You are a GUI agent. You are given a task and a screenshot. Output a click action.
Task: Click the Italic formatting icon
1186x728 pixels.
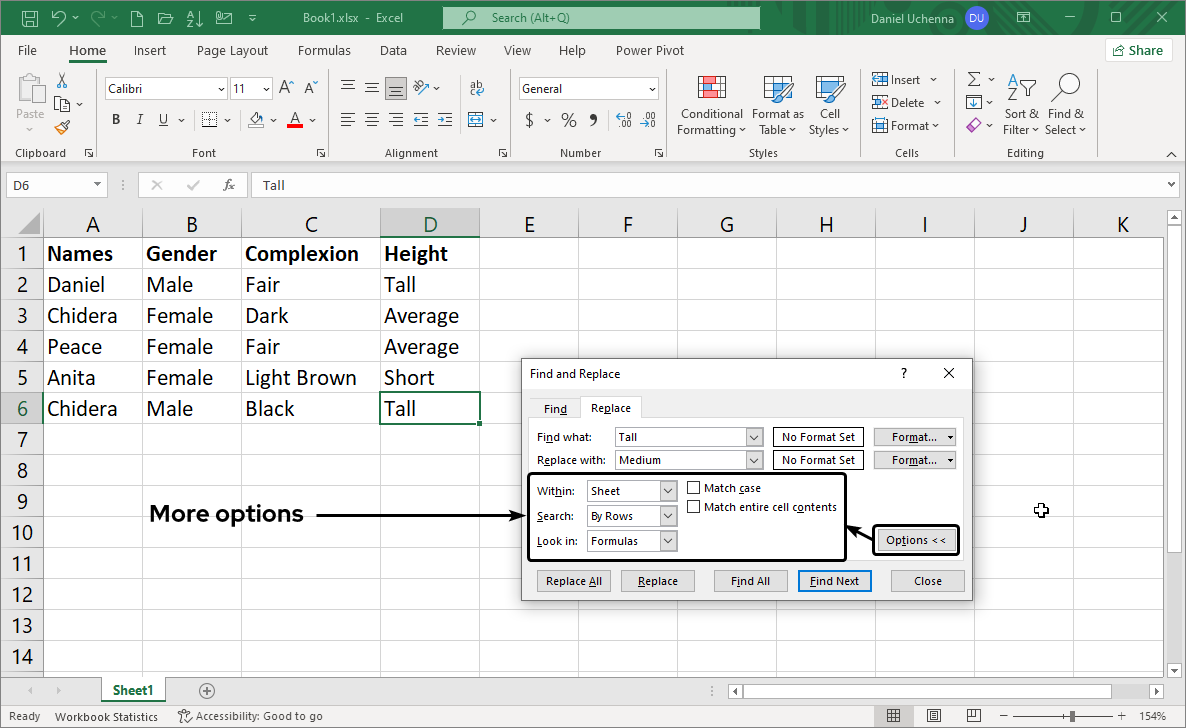[x=138, y=120]
